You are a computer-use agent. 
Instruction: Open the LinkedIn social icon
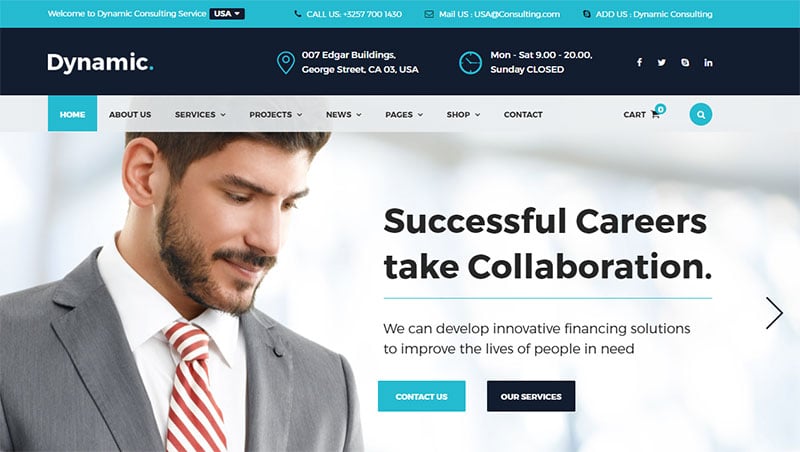[708, 62]
